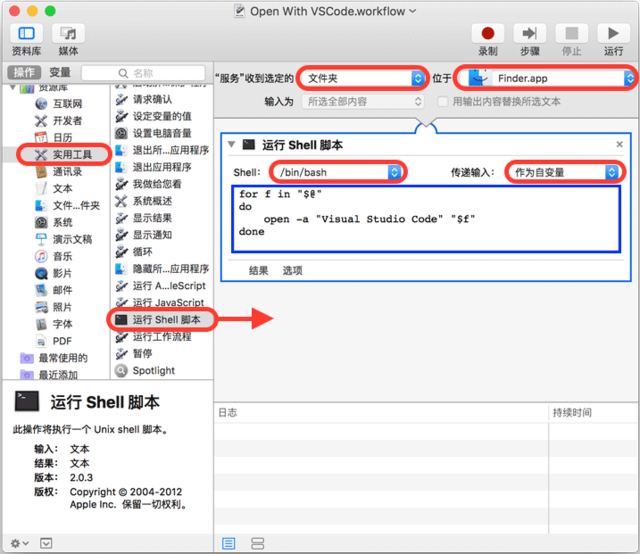Toggle the Library (资料库) panel button

tap(27, 33)
